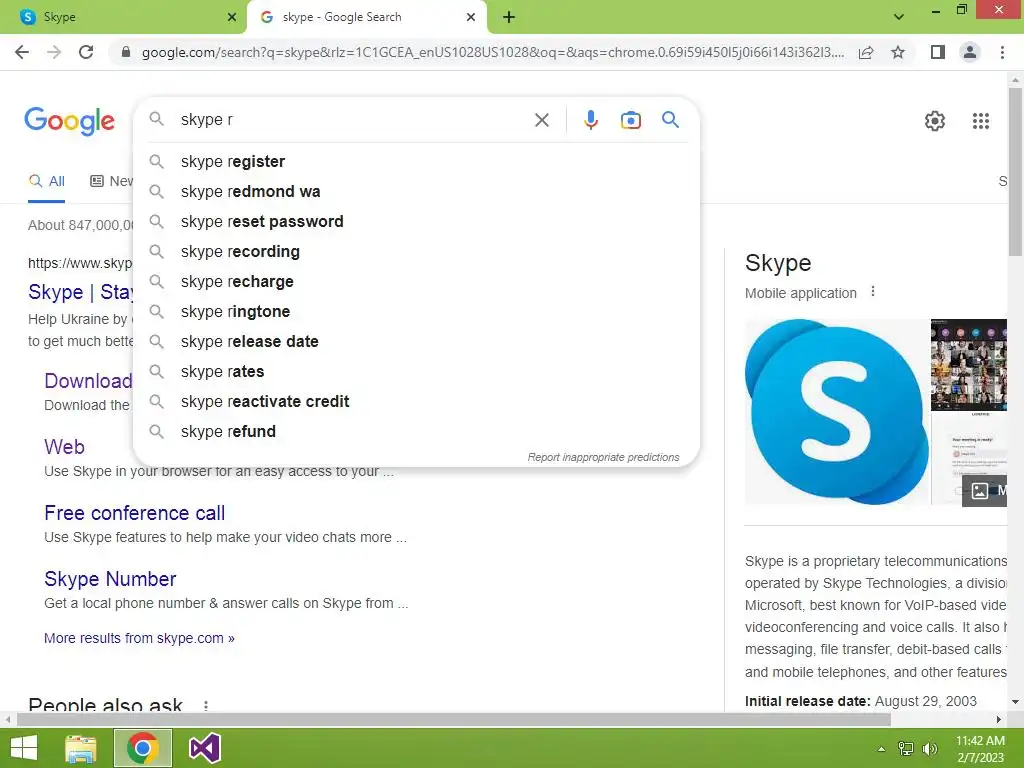1024x768 pixels.
Task: Close the skype - Google Search tab
Action: click(x=470, y=17)
